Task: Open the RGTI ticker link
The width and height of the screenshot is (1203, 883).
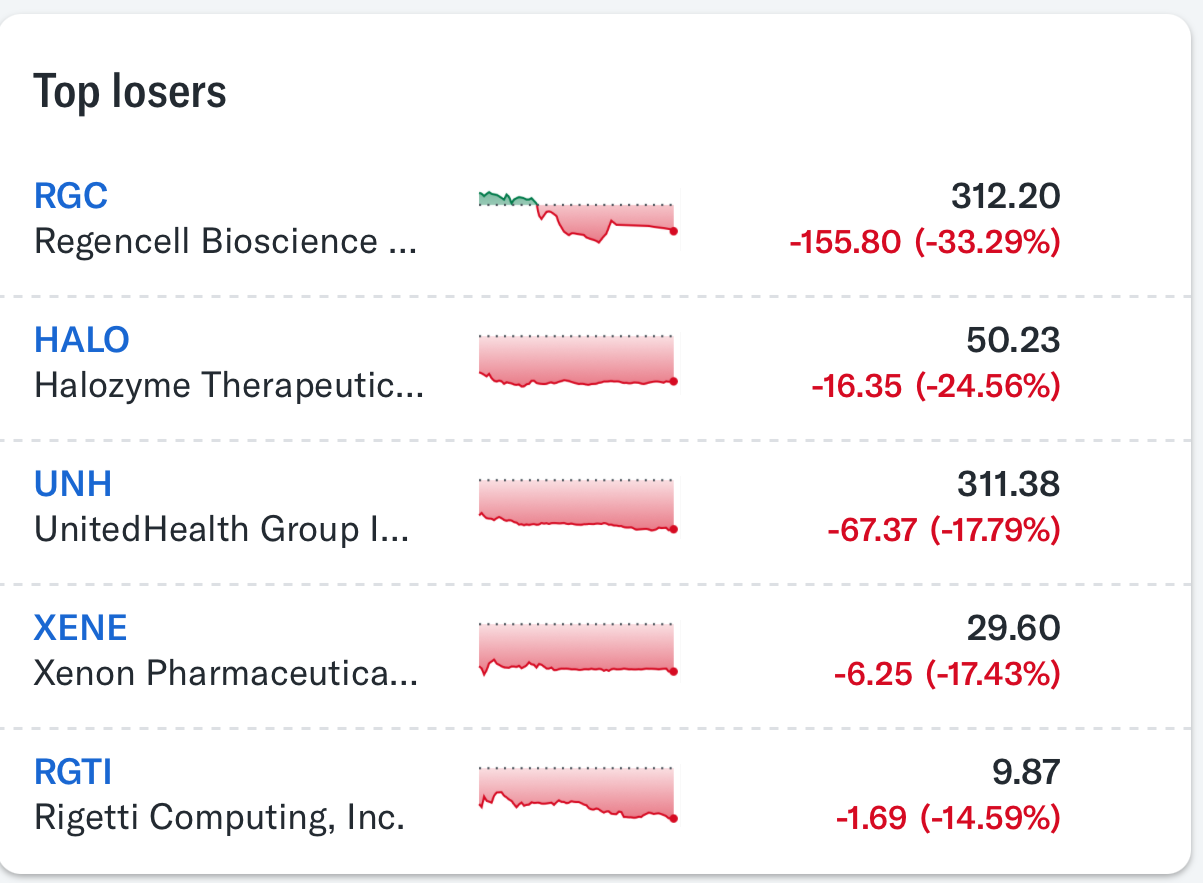Action: 73,772
